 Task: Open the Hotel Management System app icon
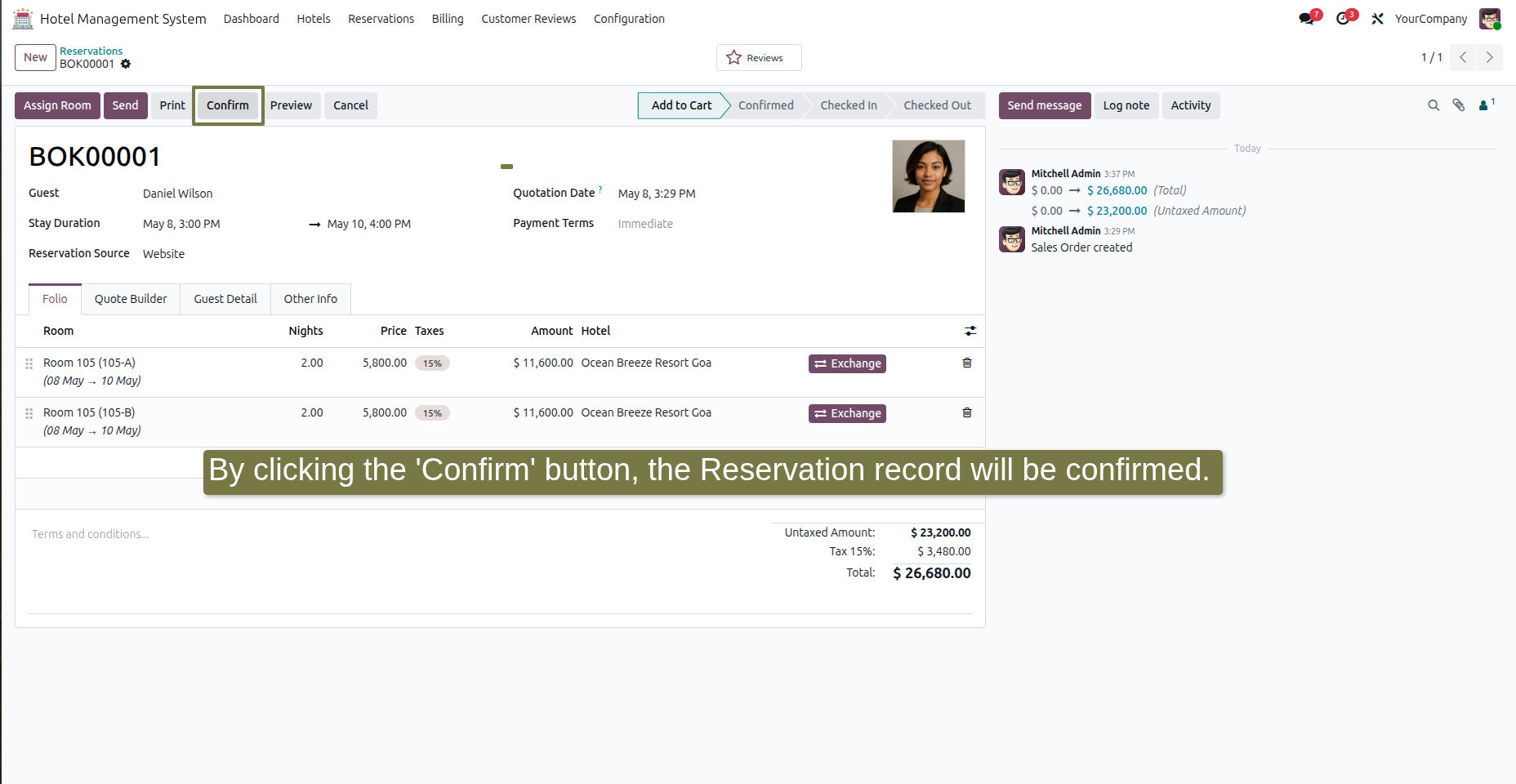pos(23,18)
